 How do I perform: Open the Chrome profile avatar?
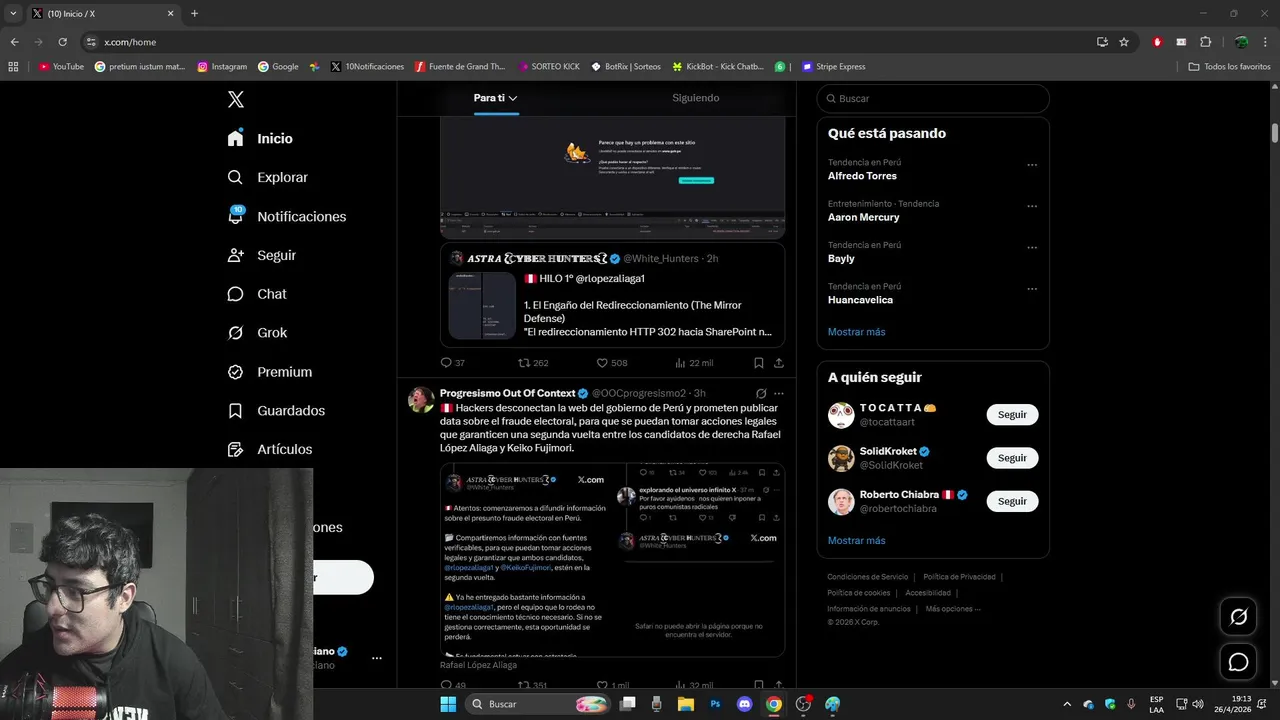click(x=1241, y=42)
